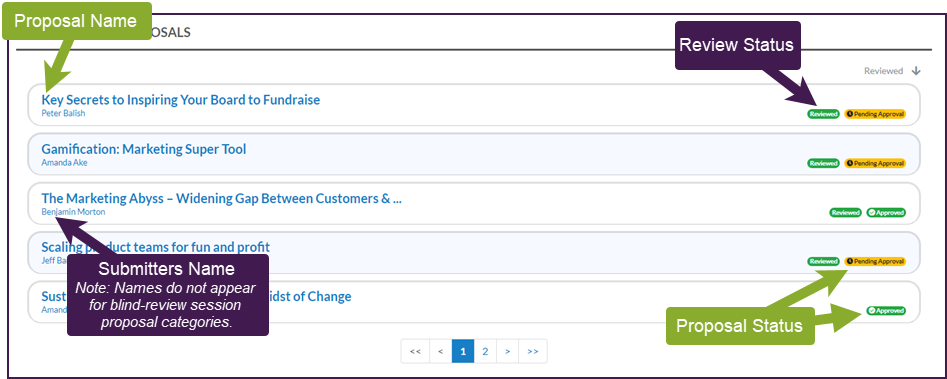Click submitter name Amanda Ake
Image resolution: width=947 pixels, height=379 pixels.
(x=65, y=162)
